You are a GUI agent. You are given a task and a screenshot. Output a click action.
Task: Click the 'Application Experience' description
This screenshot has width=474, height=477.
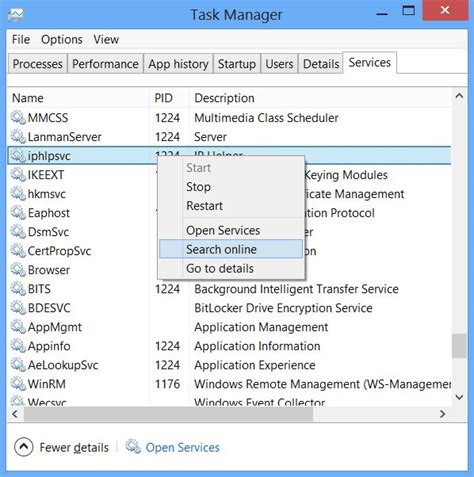[255, 365]
